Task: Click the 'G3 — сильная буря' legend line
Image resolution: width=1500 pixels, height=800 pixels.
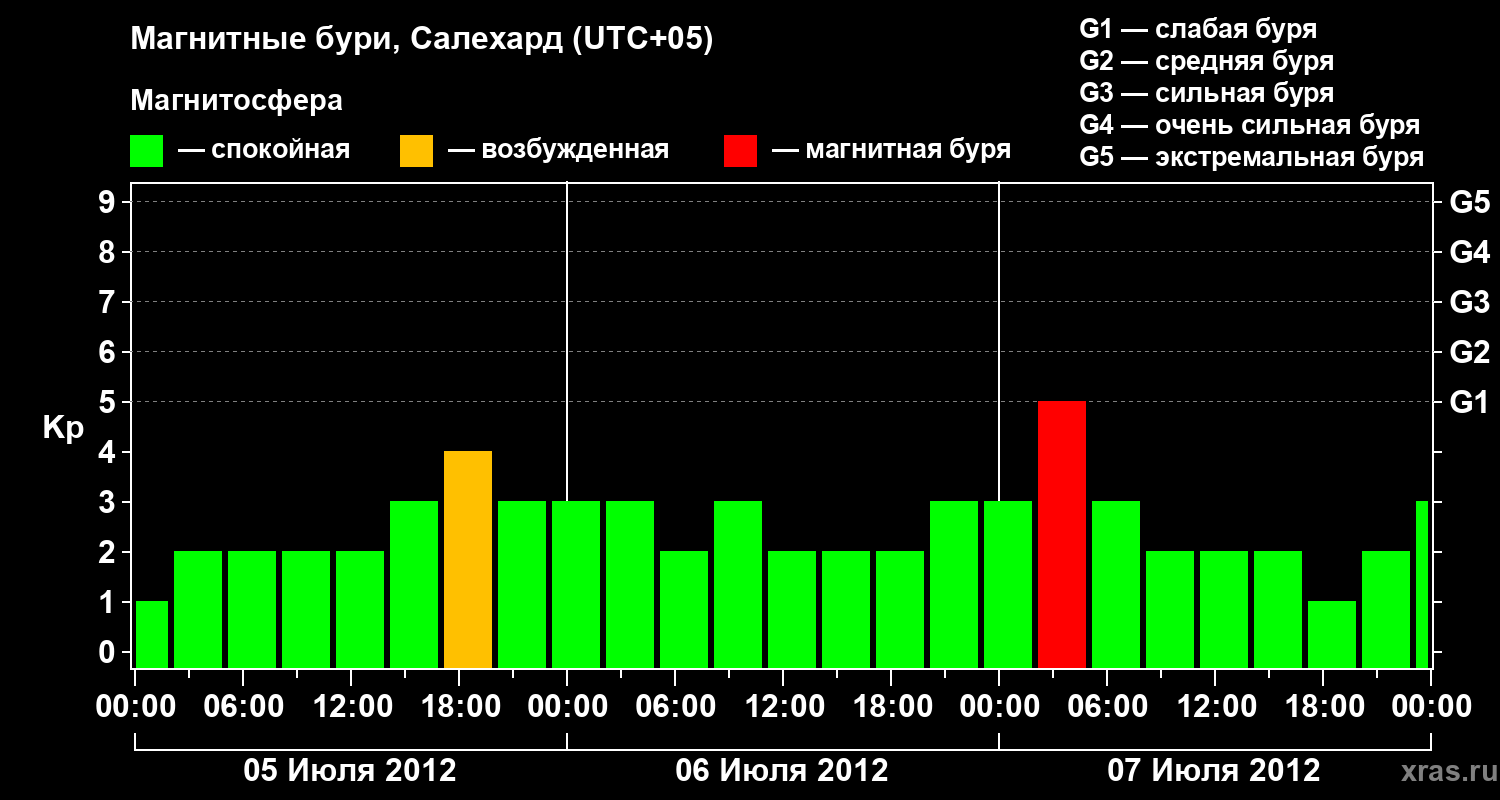Action: pos(1206,93)
